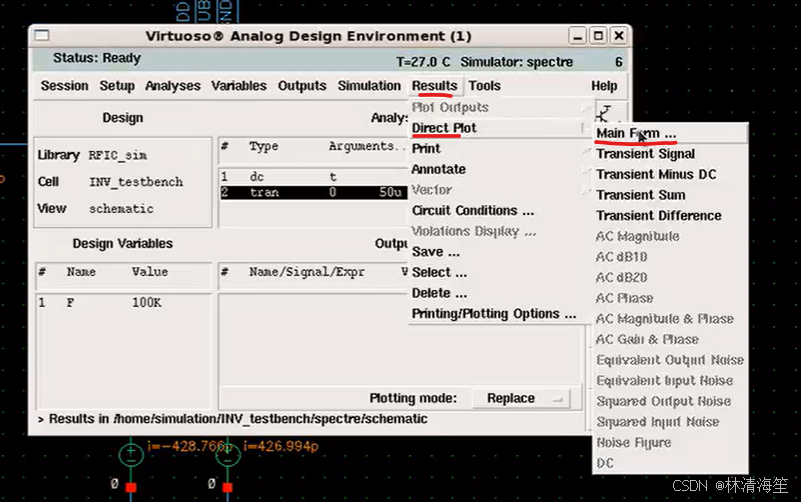Select the dc analysis row

click(x=314, y=177)
